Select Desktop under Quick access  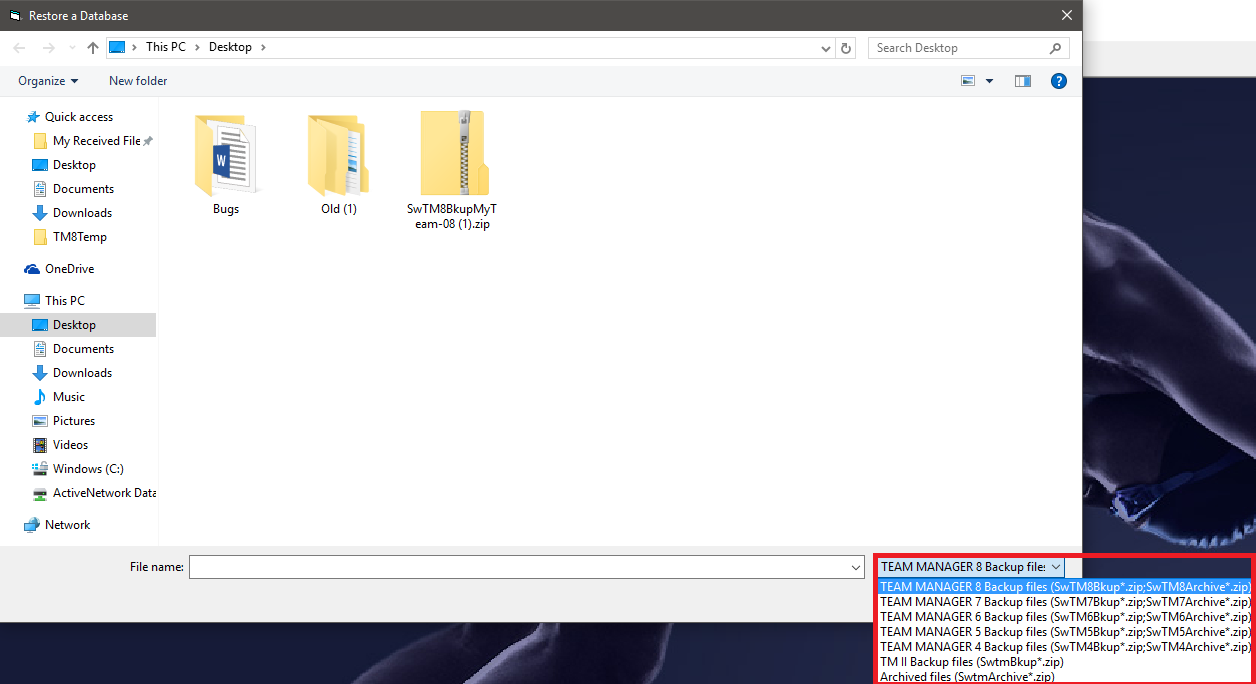coord(74,165)
